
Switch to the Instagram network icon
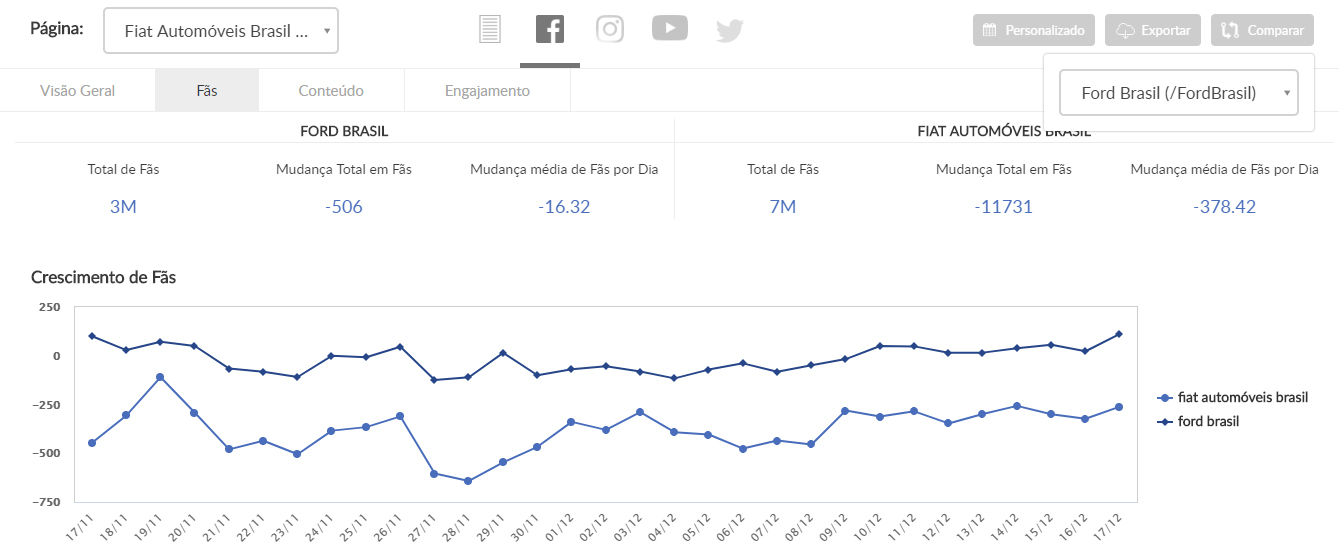(610, 29)
